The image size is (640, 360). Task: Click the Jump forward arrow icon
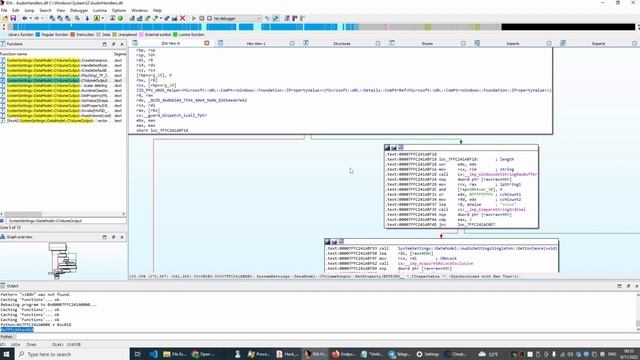click(x=36, y=18)
